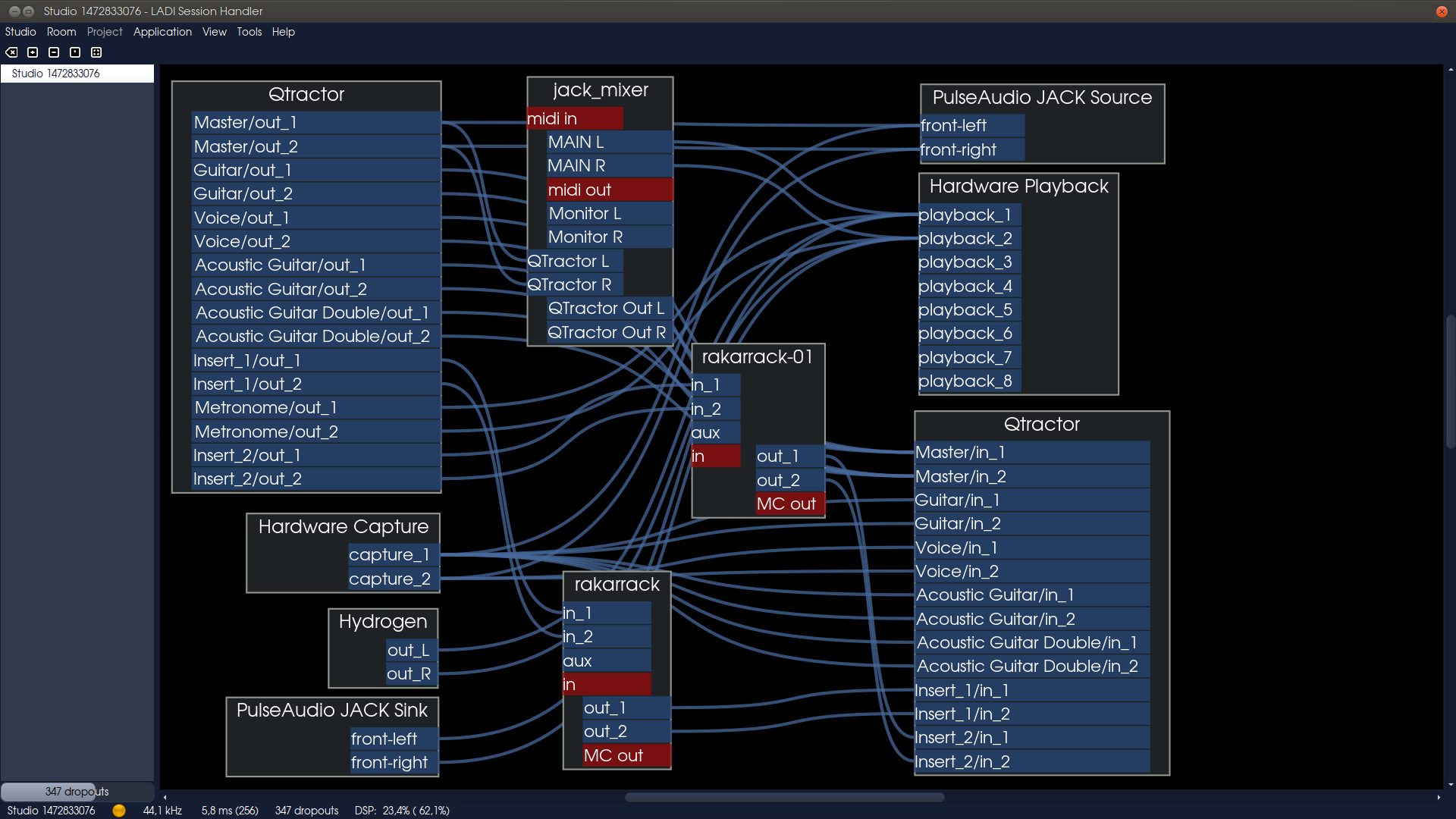
Task: Select the capture_1 port
Action: [393, 555]
